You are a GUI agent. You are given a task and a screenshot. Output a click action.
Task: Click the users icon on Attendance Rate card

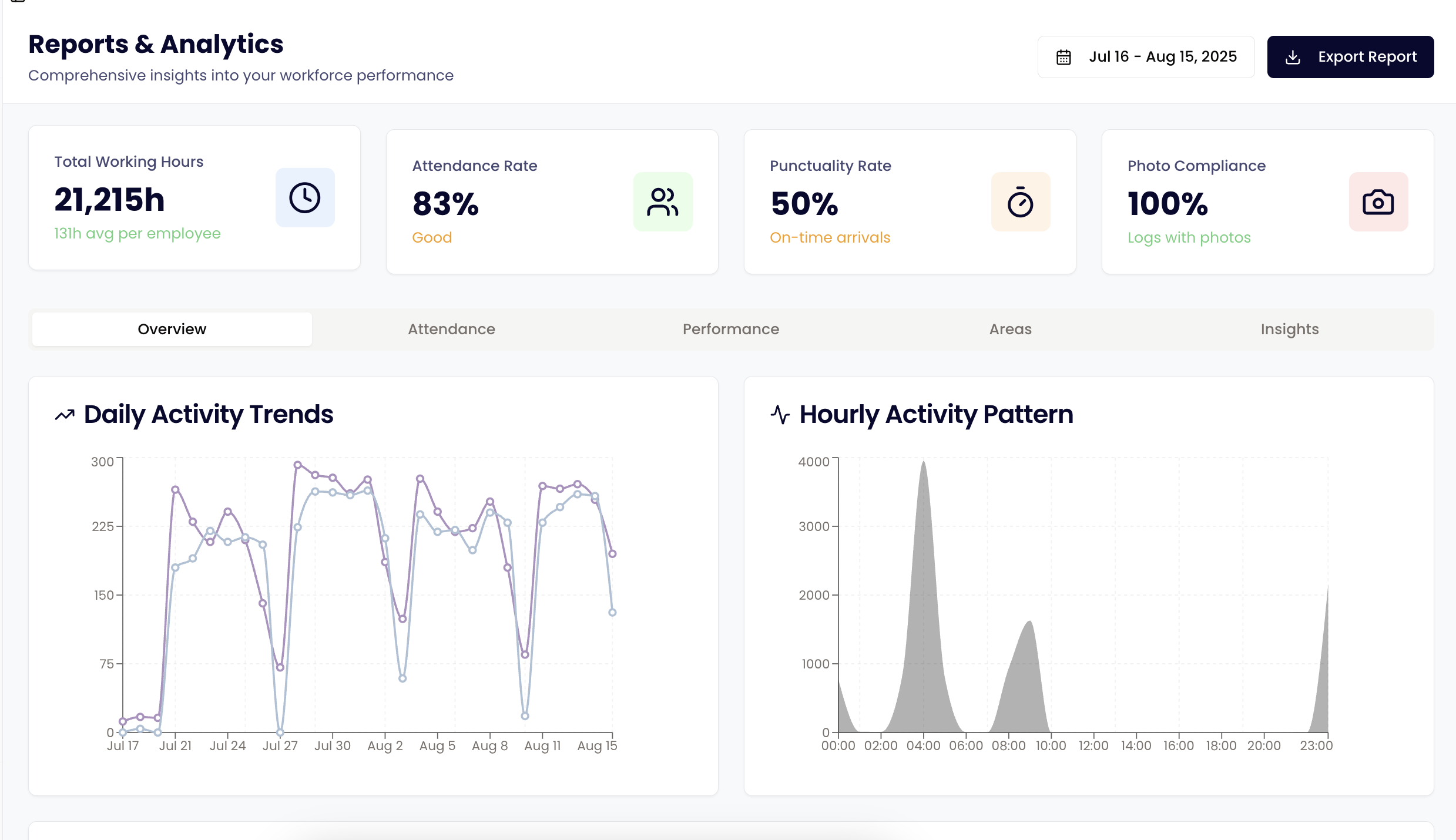point(663,201)
